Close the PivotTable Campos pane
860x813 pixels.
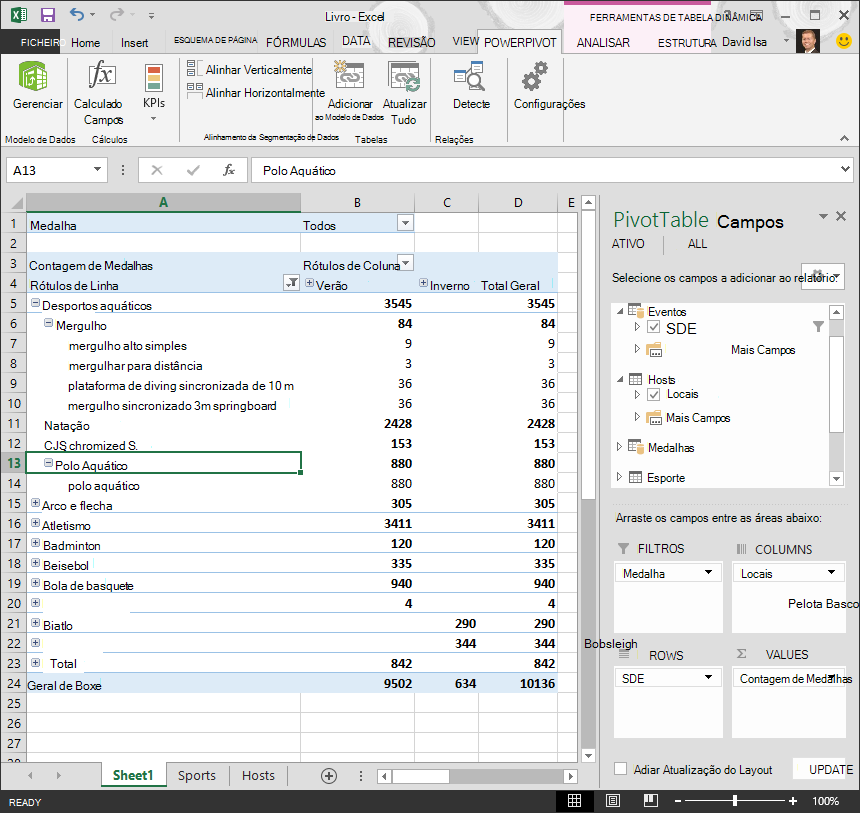(841, 216)
